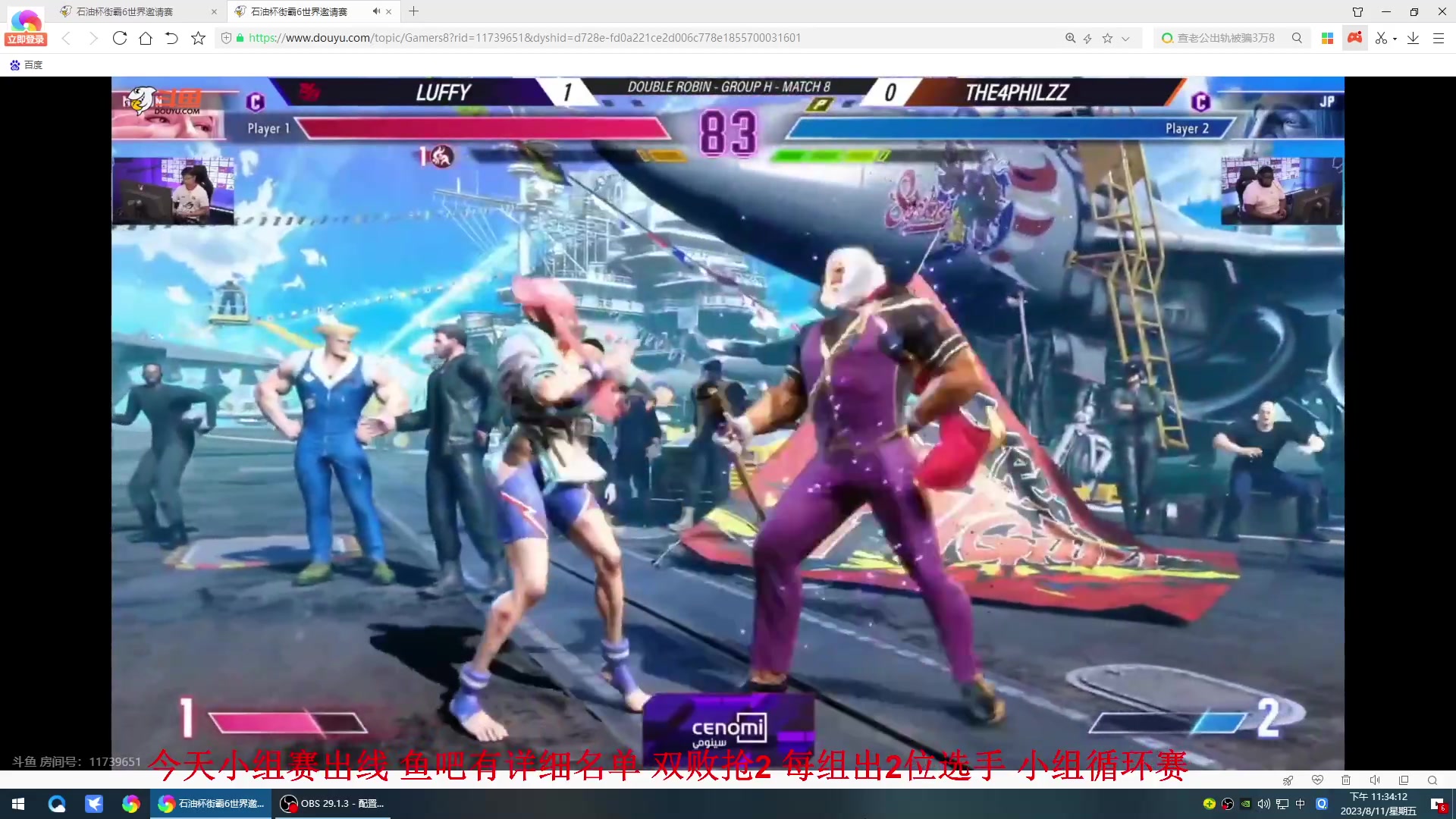
Task: Click the green padlock site info icon
Action: [240, 38]
